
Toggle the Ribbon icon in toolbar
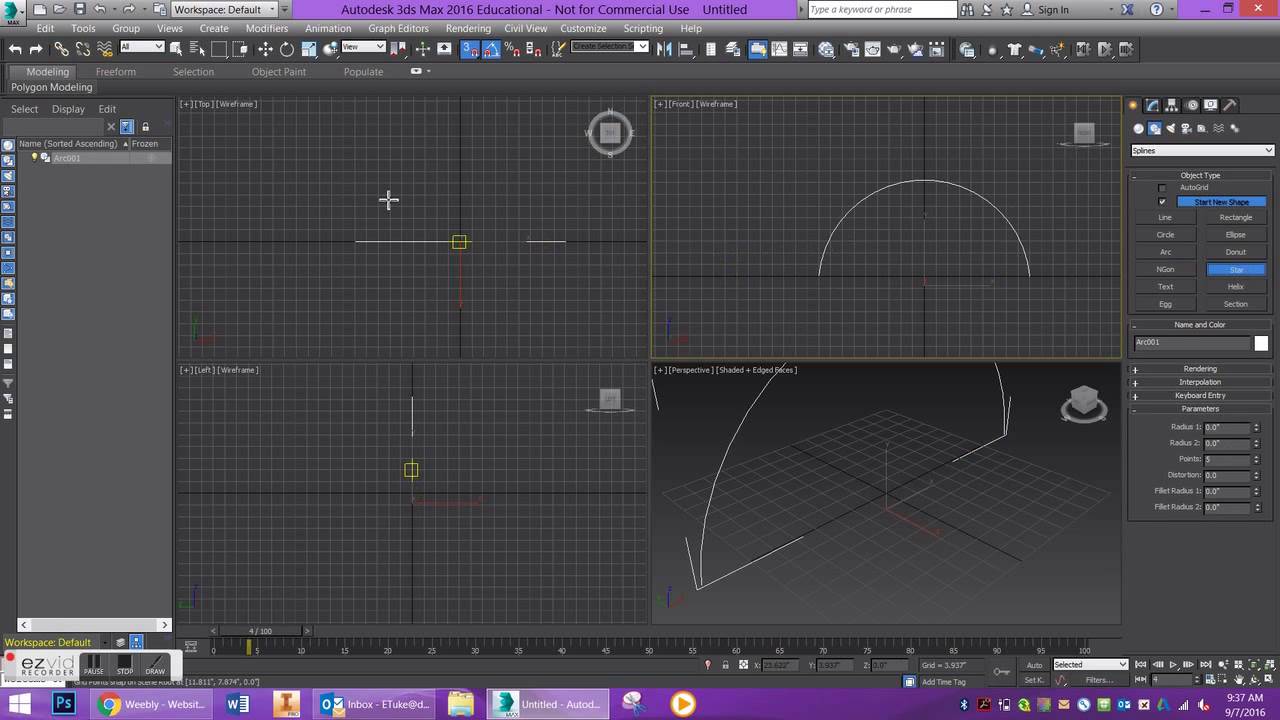pos(758,49)
